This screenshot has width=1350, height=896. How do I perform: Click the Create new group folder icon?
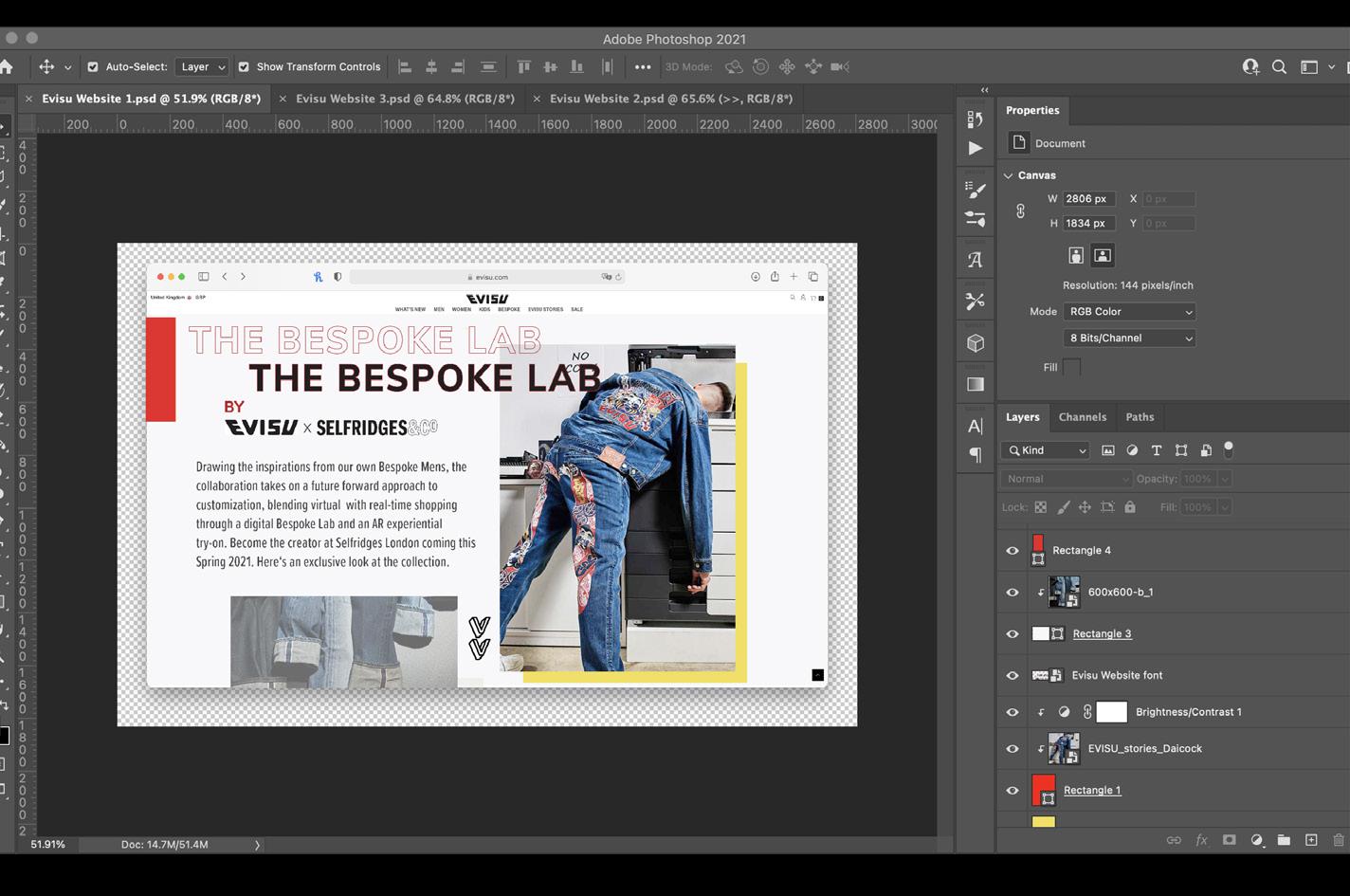1284,840
